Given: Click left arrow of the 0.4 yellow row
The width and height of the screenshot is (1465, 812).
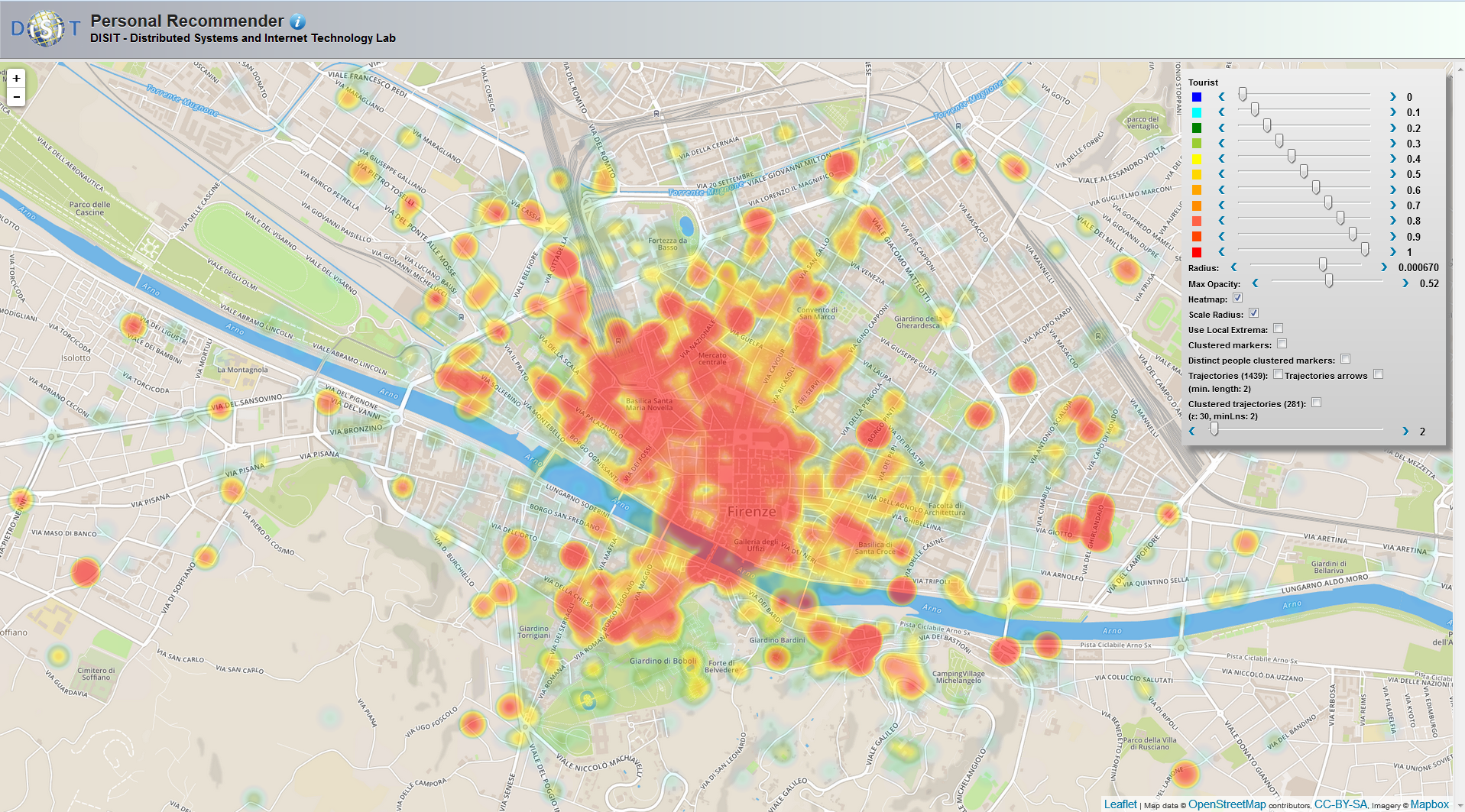Looking at the screenshot, I should pos(1221,158).
